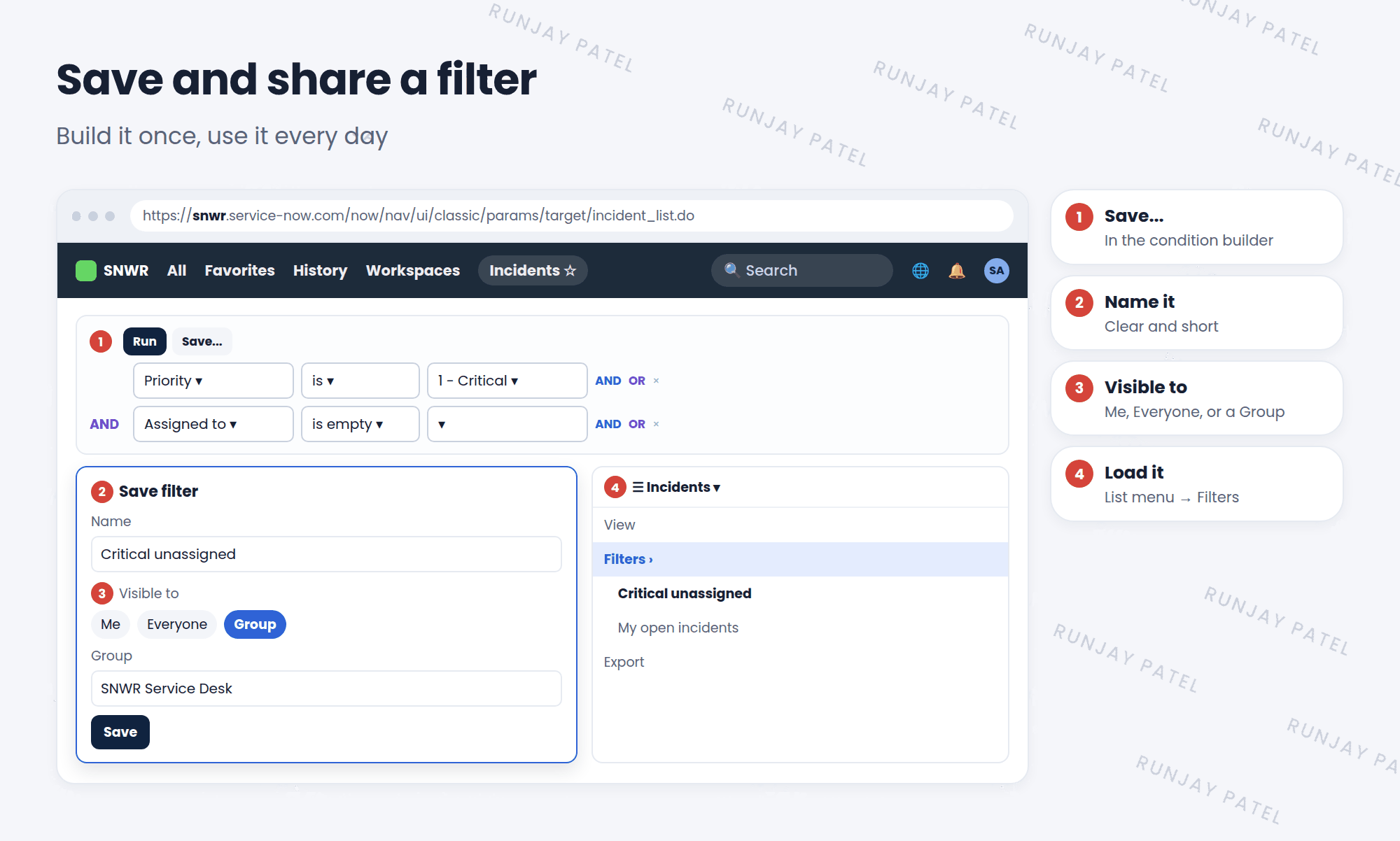Click the Save button in Save filter
This screenshot has height=841, width=1400.
point(120,732)
